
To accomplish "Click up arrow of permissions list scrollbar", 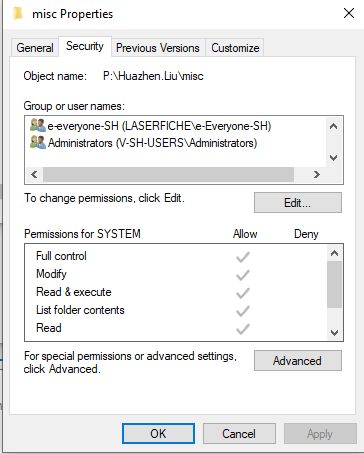I will [334, 253].
